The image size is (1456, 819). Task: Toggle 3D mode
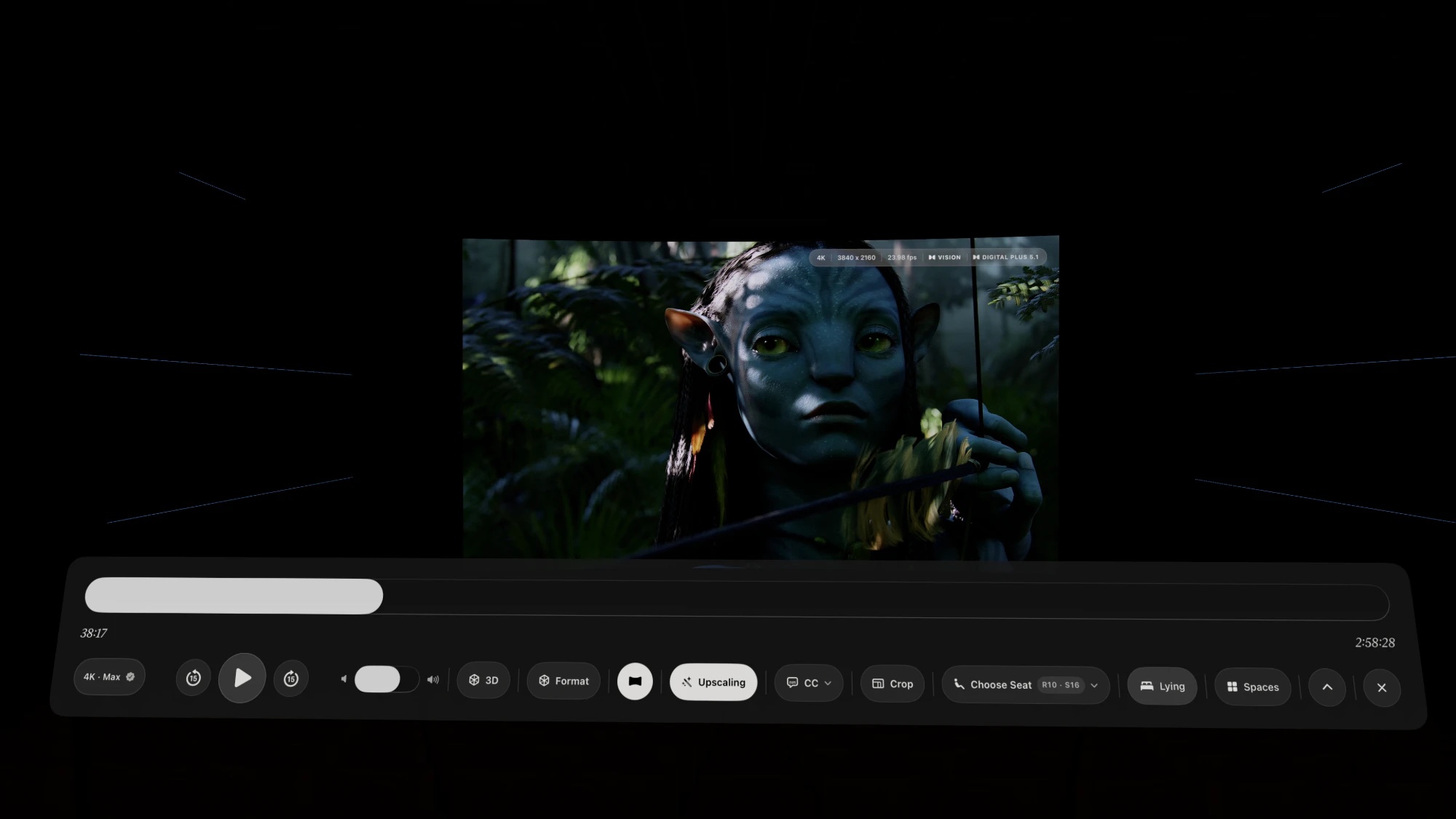[483, 680]
